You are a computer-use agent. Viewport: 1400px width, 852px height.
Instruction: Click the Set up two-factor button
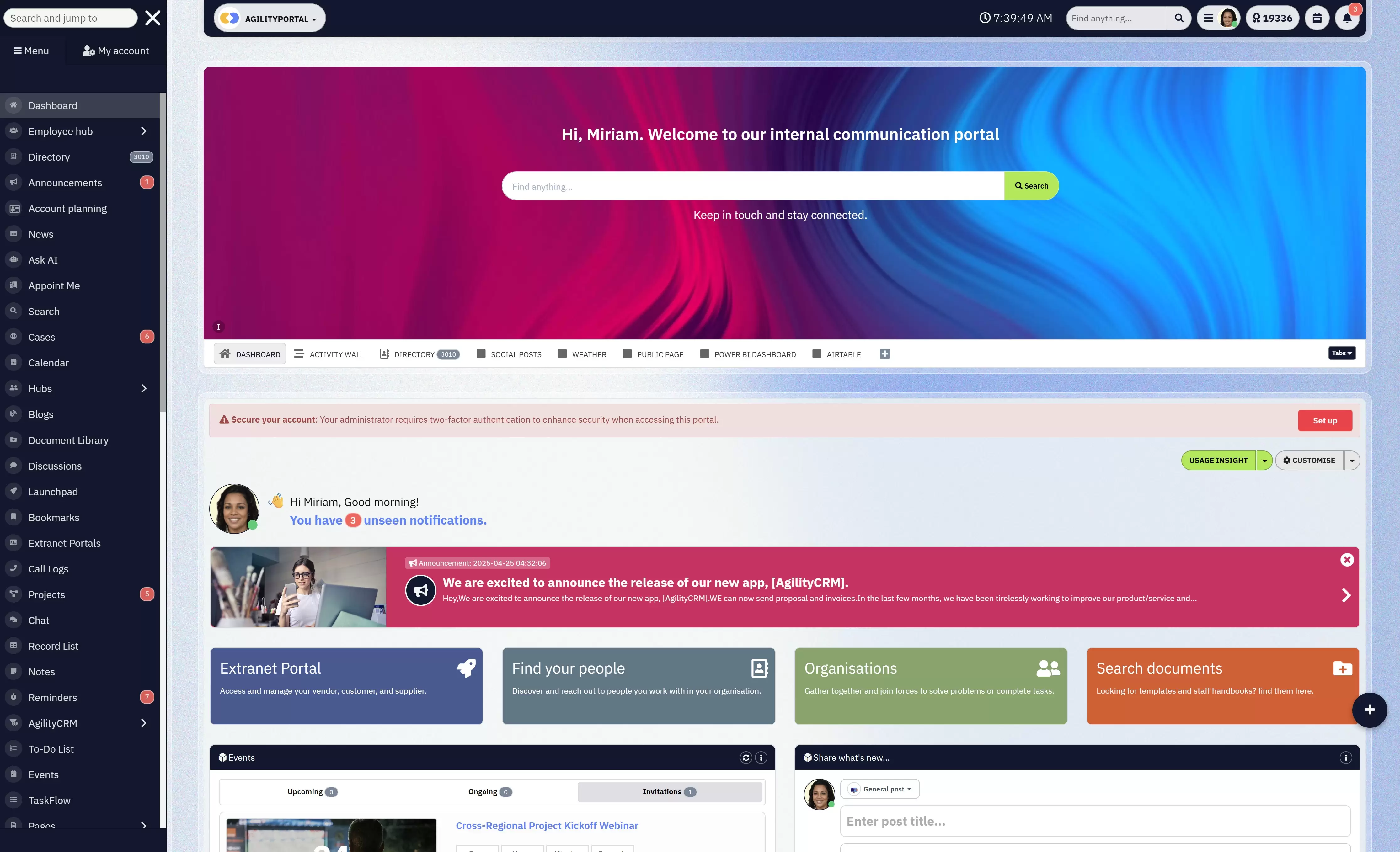(1324, 420)
